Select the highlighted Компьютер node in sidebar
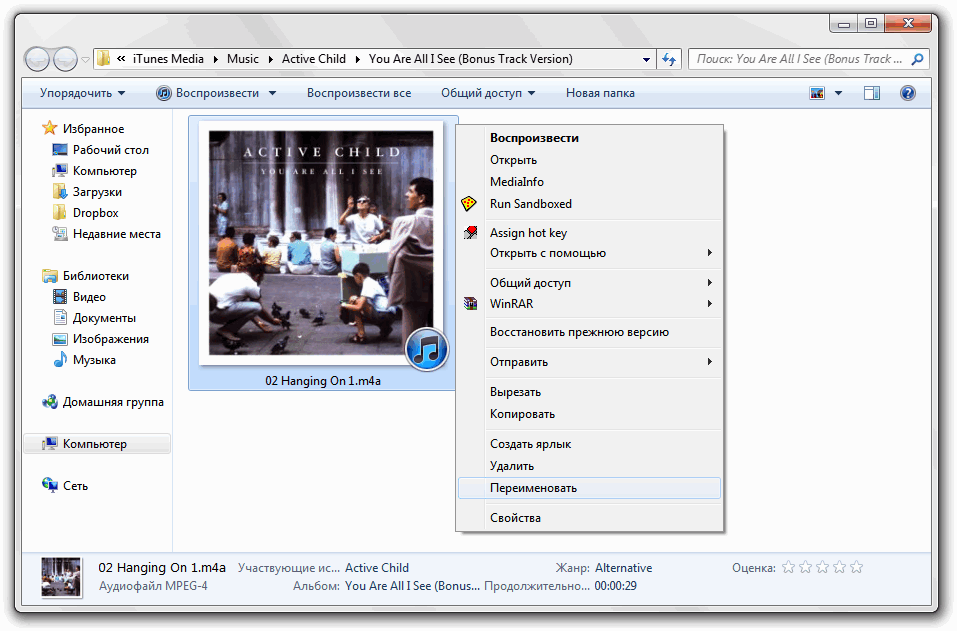 tap(96, 444)
